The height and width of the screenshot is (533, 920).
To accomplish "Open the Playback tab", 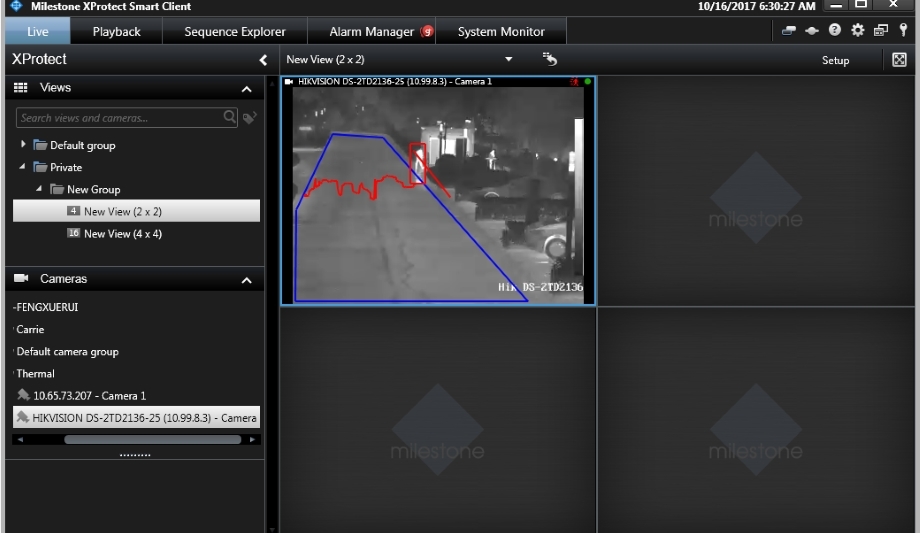I will click(x=116, y=32).
